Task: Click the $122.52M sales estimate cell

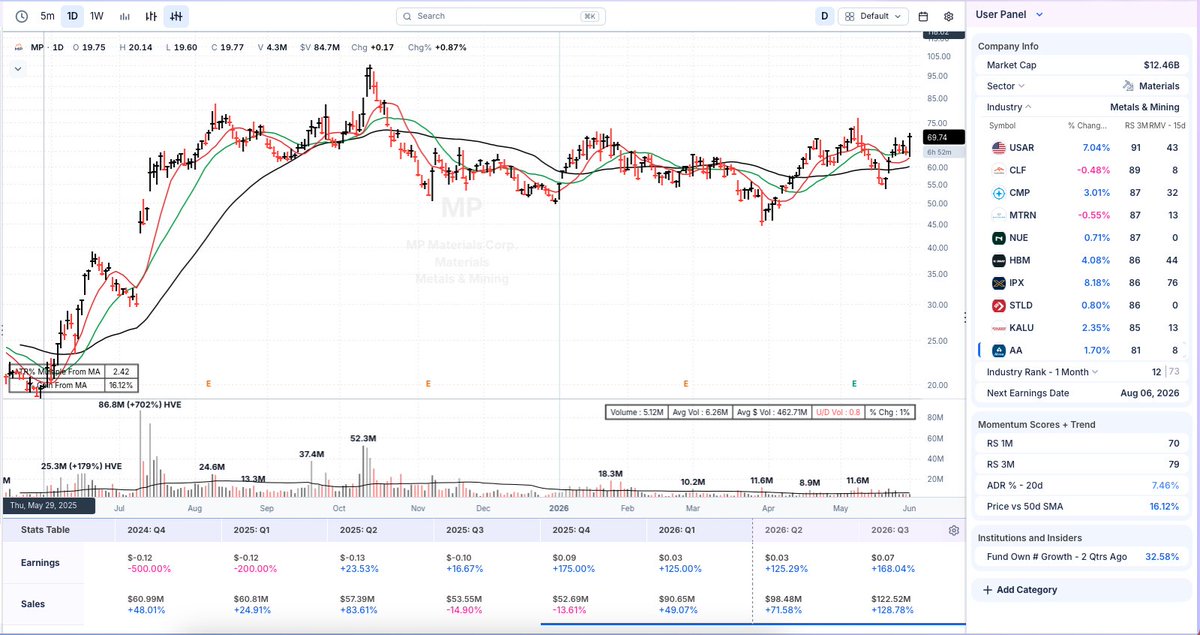Action: (x=892, y=597)
